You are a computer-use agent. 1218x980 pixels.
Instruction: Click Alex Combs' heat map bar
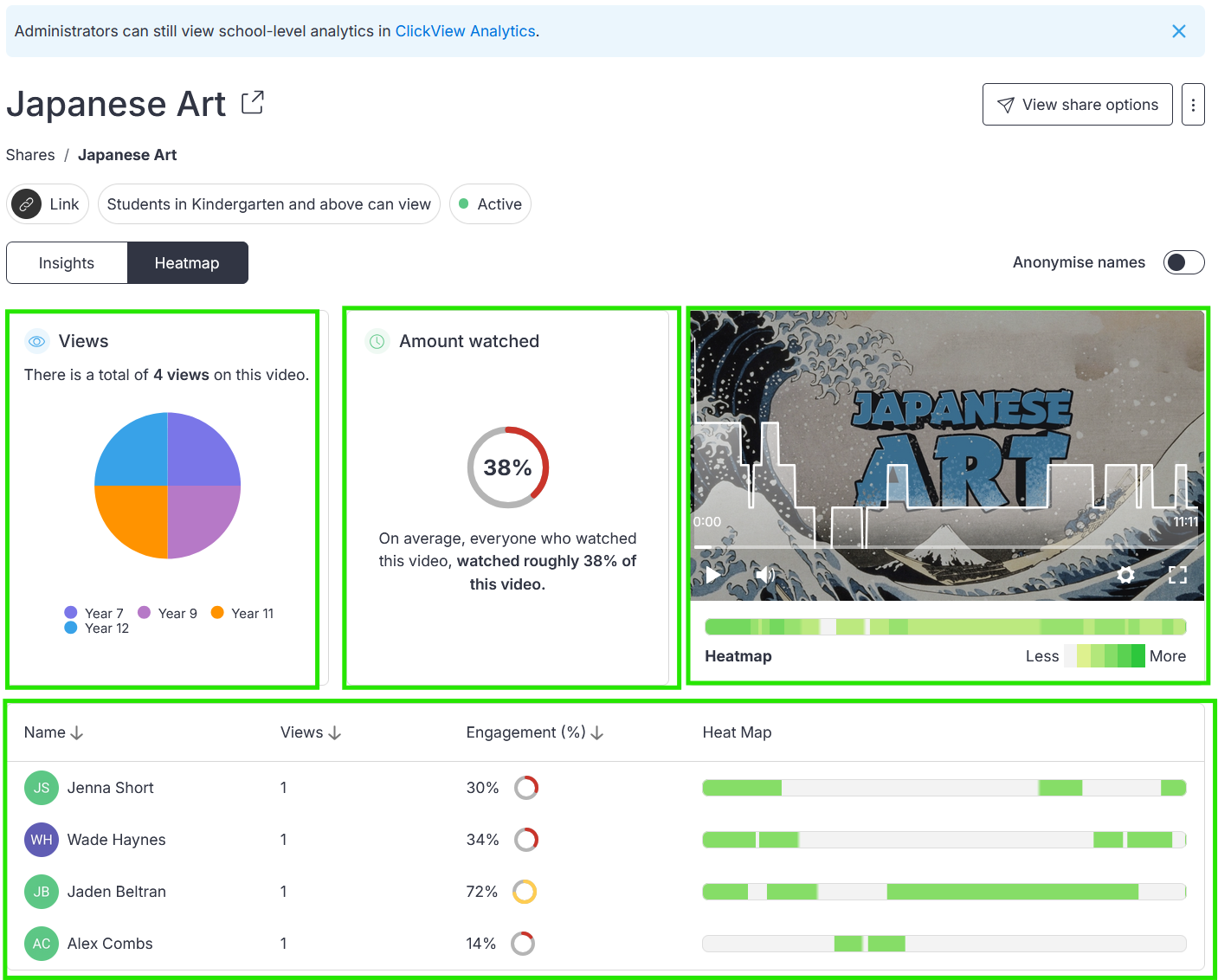(944, 944)
